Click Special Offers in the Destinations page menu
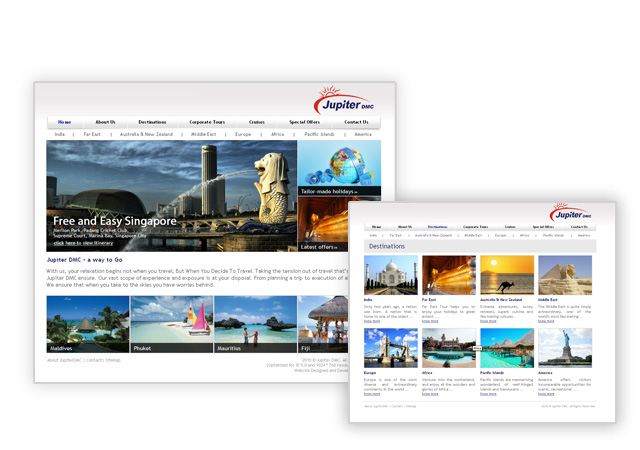Image resolution: width=640 pixels, height=450 pixels. (x=543, y=227)
